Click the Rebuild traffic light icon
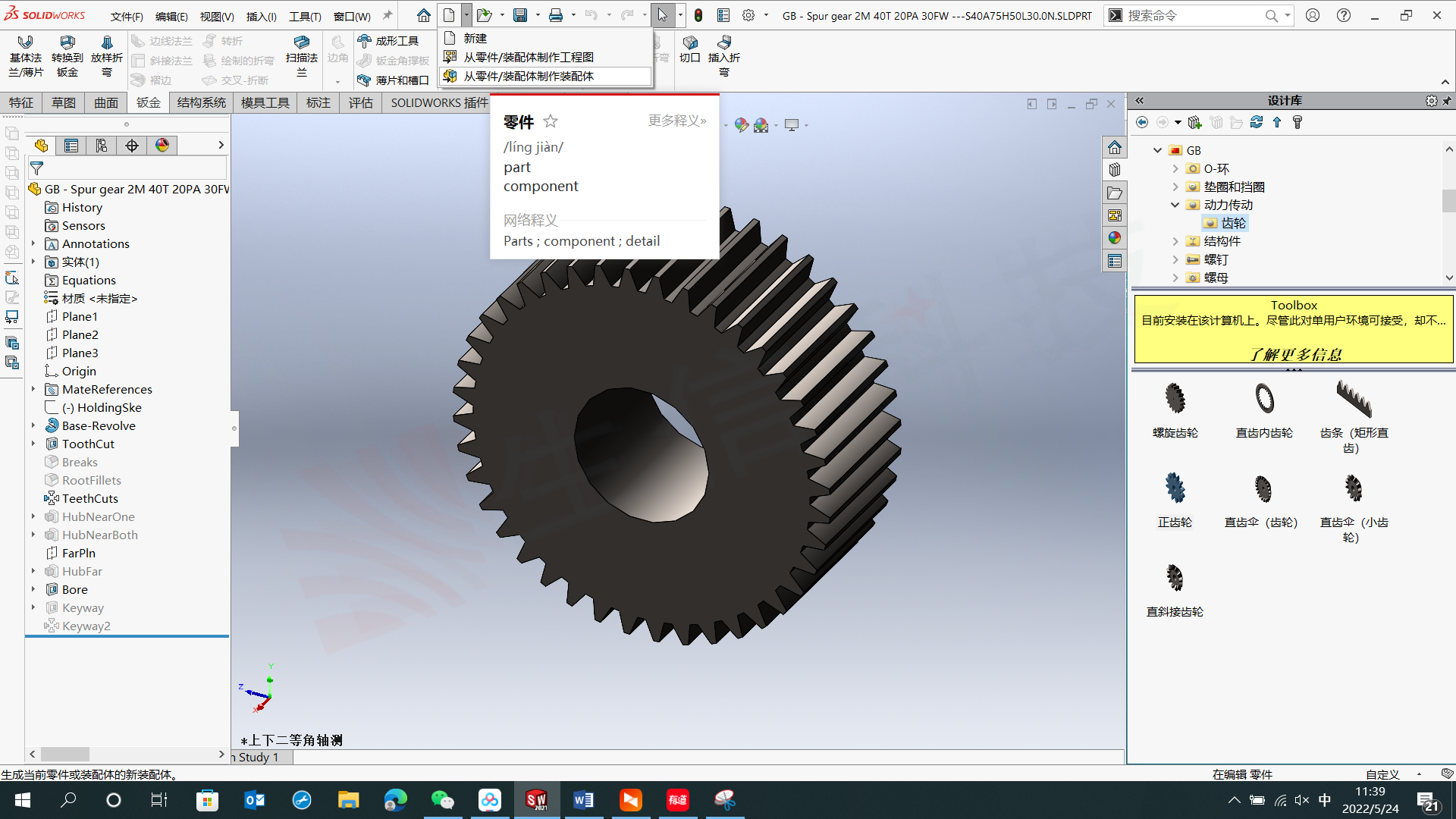 pyautogui.click(x=698, y=15)
